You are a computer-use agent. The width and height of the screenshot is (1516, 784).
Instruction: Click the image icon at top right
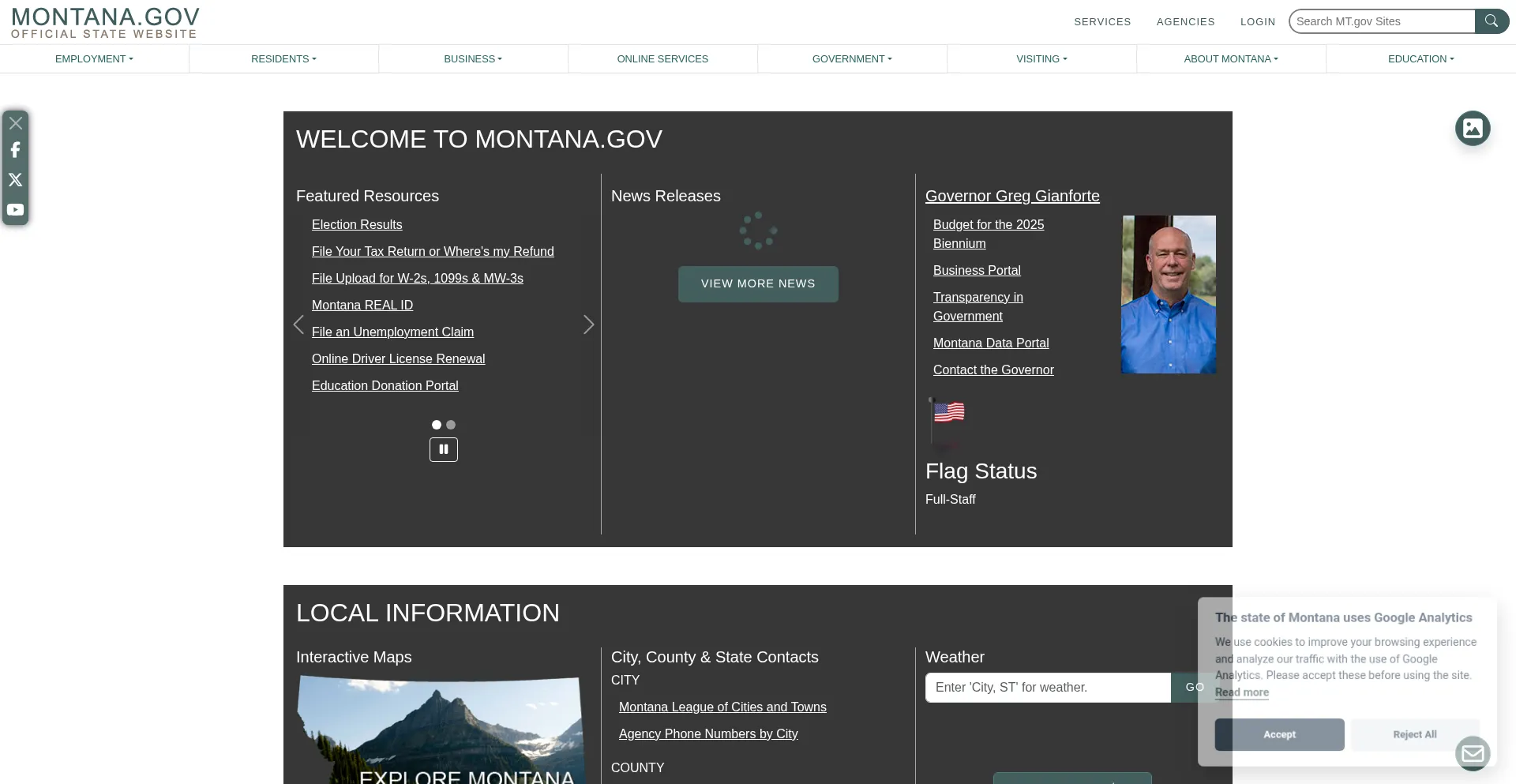[x=1473, y=128]
